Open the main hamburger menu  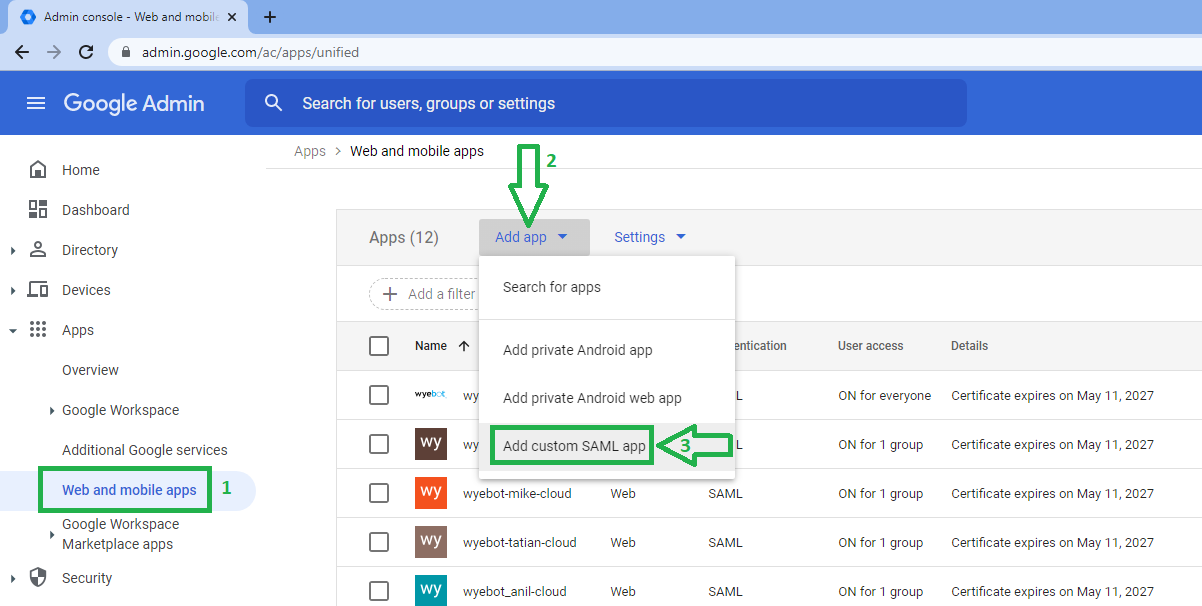(36, 103)
